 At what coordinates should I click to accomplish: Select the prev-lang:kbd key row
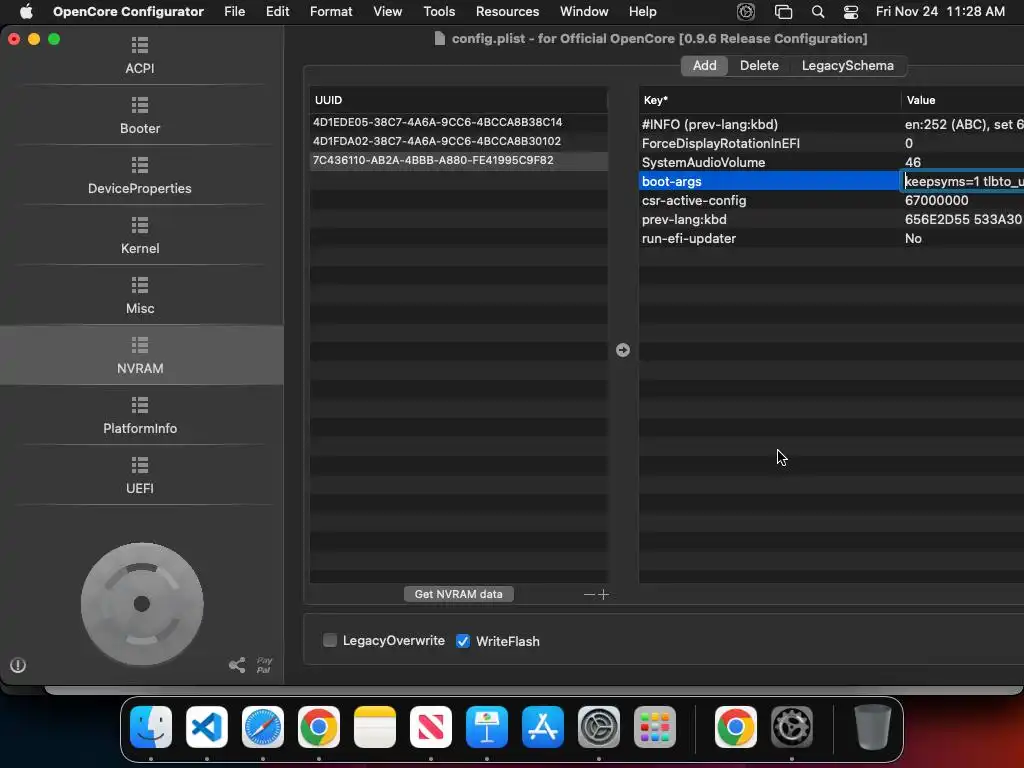click(769, 219)
